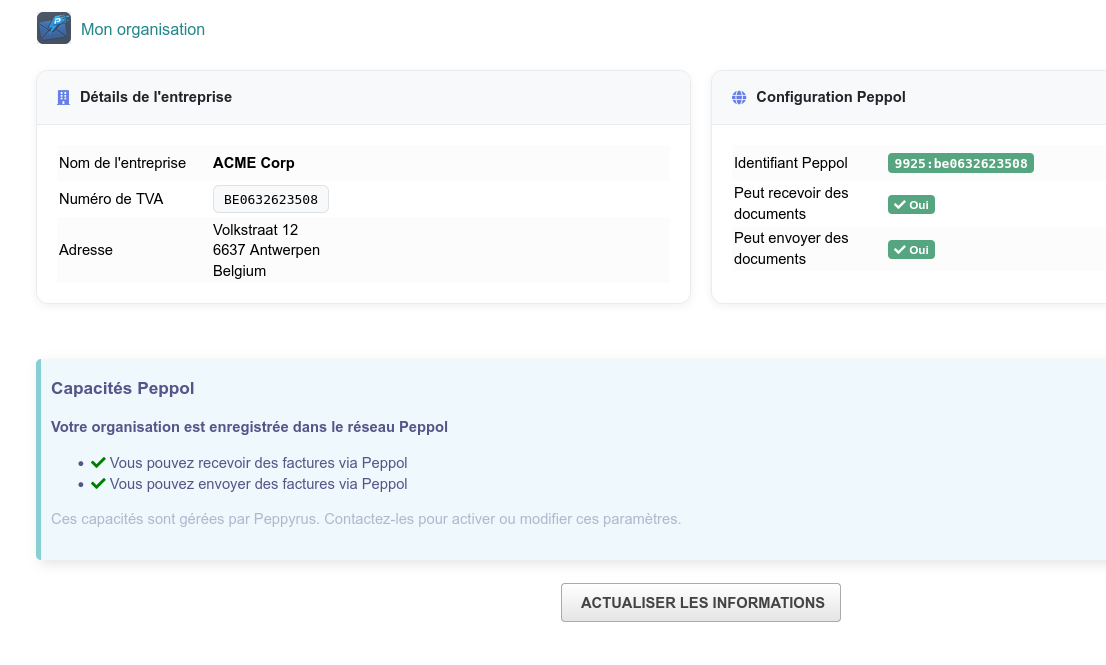Select the Peppol identifier badge 9925:be0632623508
1106x665 pixels.
tap(961, 163)
